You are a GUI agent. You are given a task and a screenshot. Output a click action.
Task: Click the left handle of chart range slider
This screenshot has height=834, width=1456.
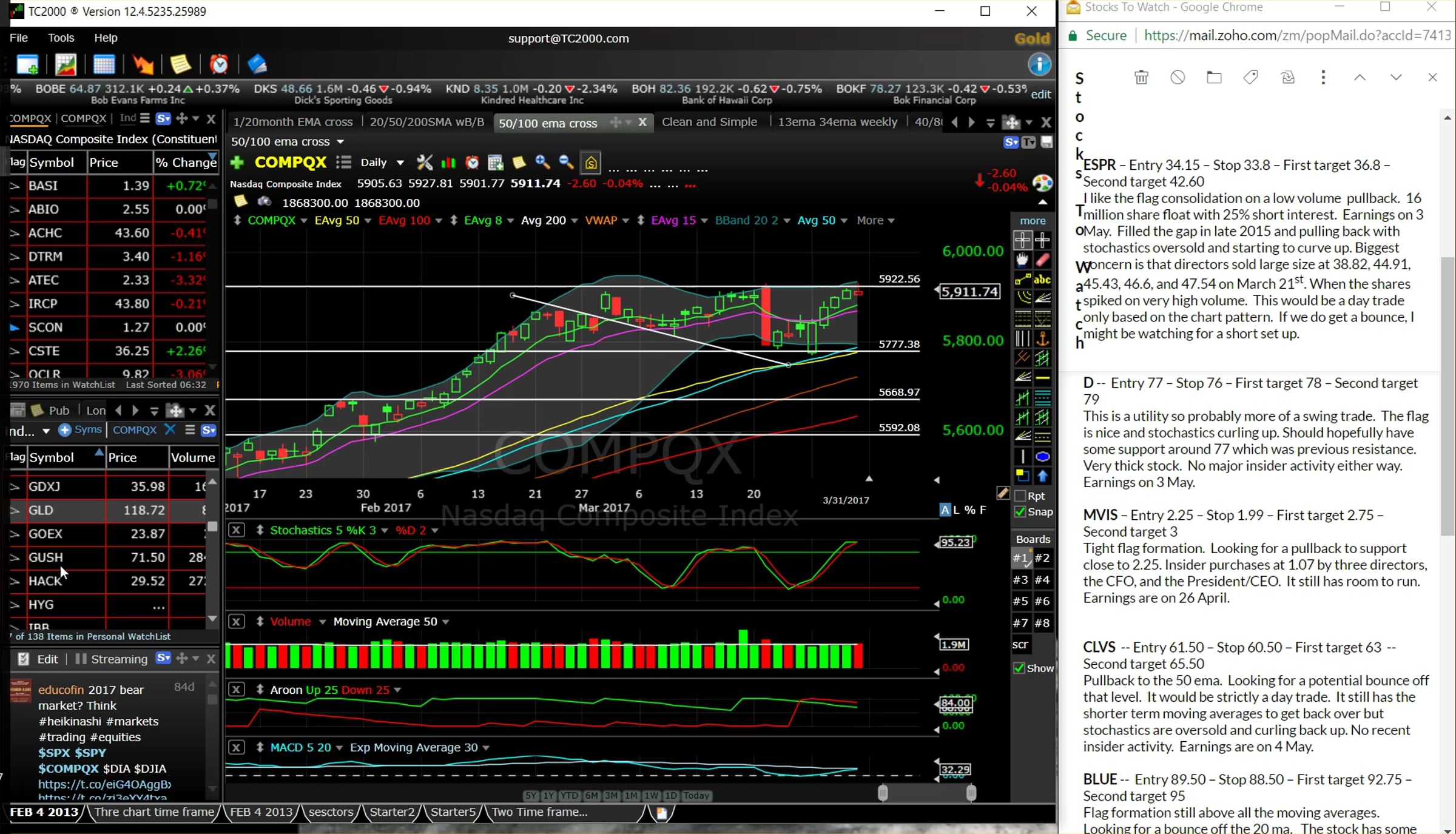tap(883, 793)
